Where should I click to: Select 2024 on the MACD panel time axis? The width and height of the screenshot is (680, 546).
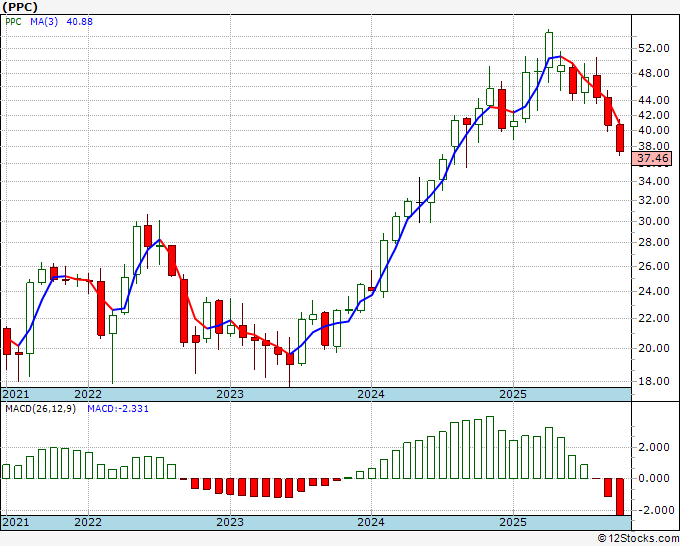(371, 522)
